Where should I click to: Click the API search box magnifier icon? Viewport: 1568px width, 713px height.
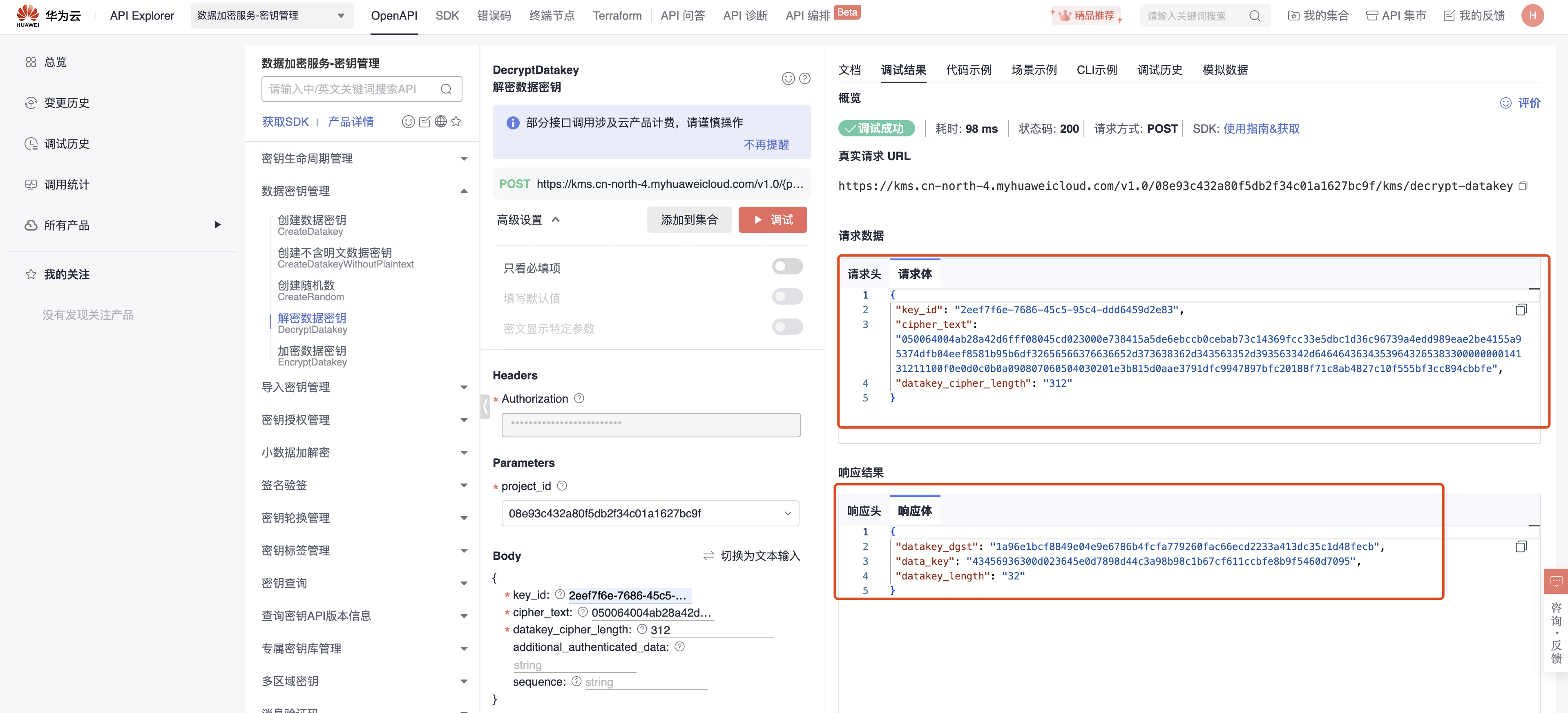pos(446,89)
